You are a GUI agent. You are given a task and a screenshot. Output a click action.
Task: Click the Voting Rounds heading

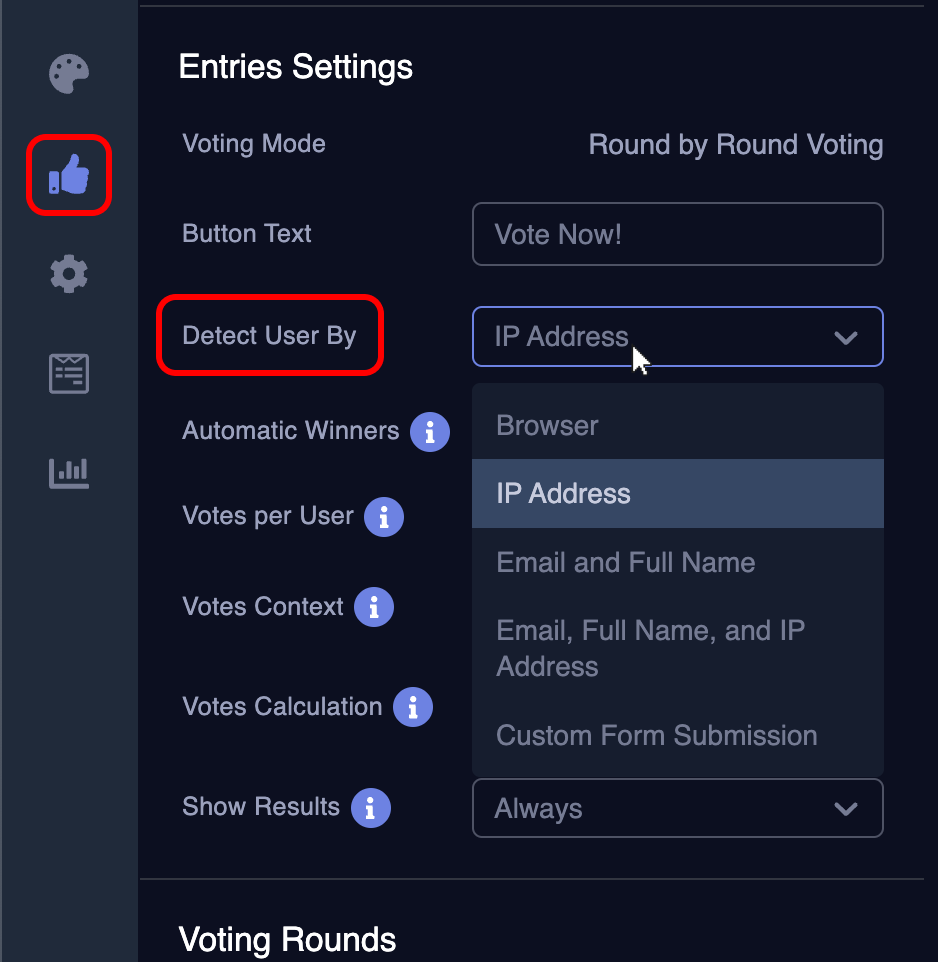tap(288, 940)
